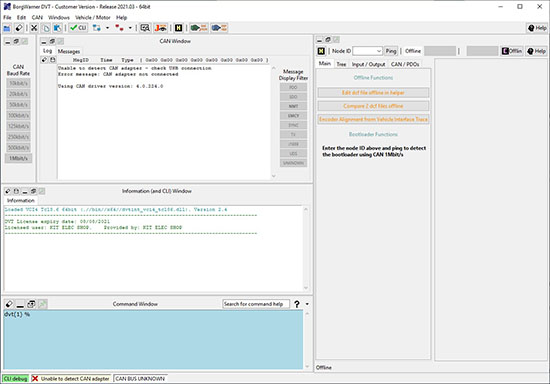The width and height of the screenshot is (550, 384).
Task: Toggle EMCY message display filter
Action: [293, 115]
